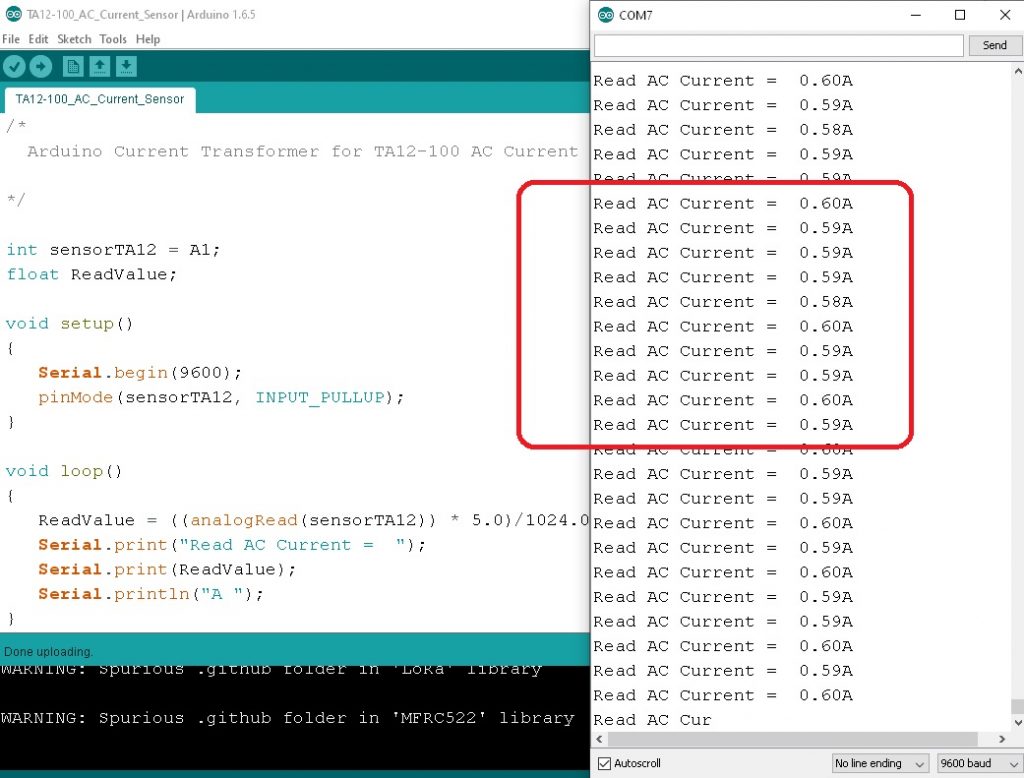Click the Arduino logo in the COM7 title bar

pos(605,15)
